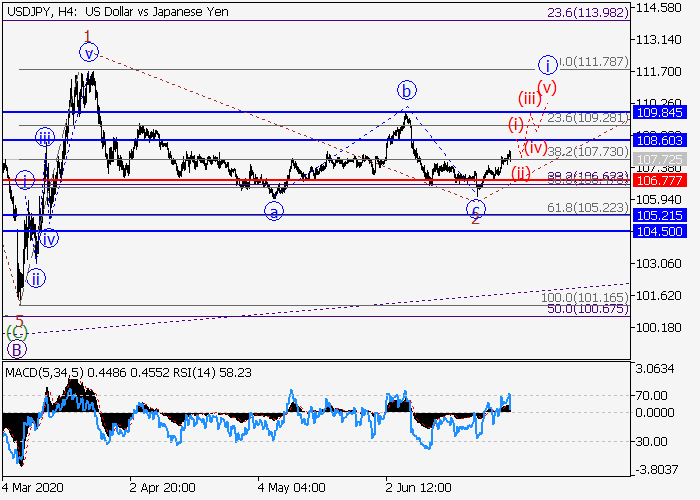Viewport: 700px width, 500px height.
Task: Click the current price tag 107.725
Action: (x=658, y=160)
